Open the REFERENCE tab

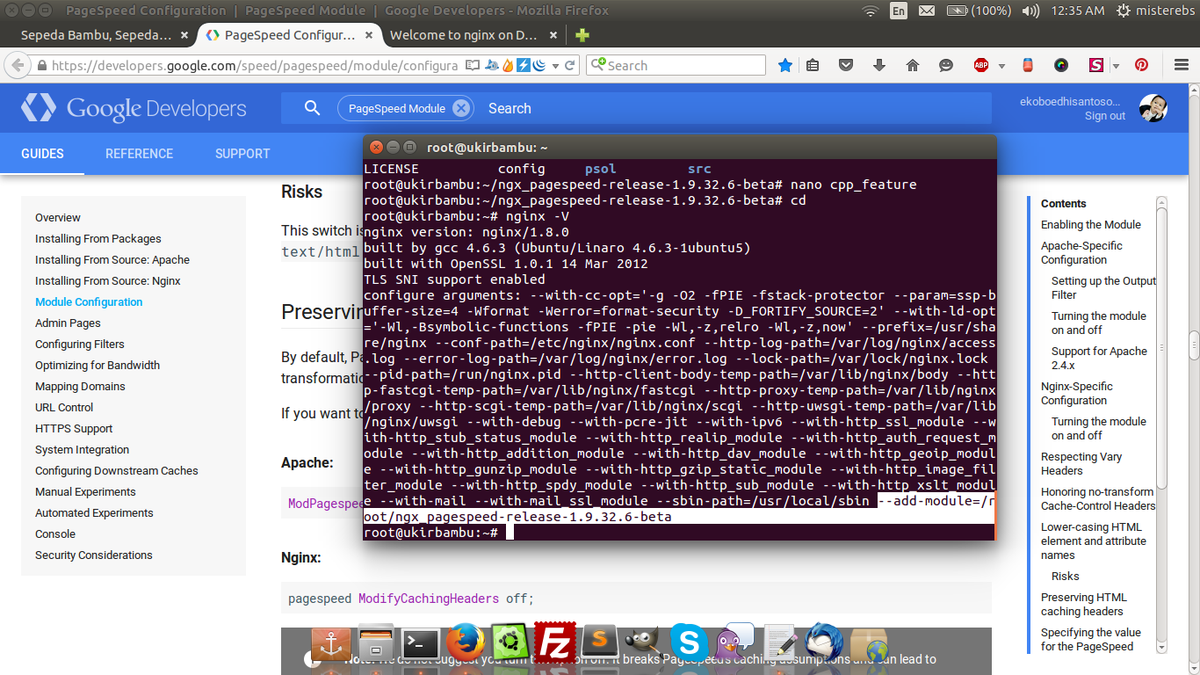point(139,154)
